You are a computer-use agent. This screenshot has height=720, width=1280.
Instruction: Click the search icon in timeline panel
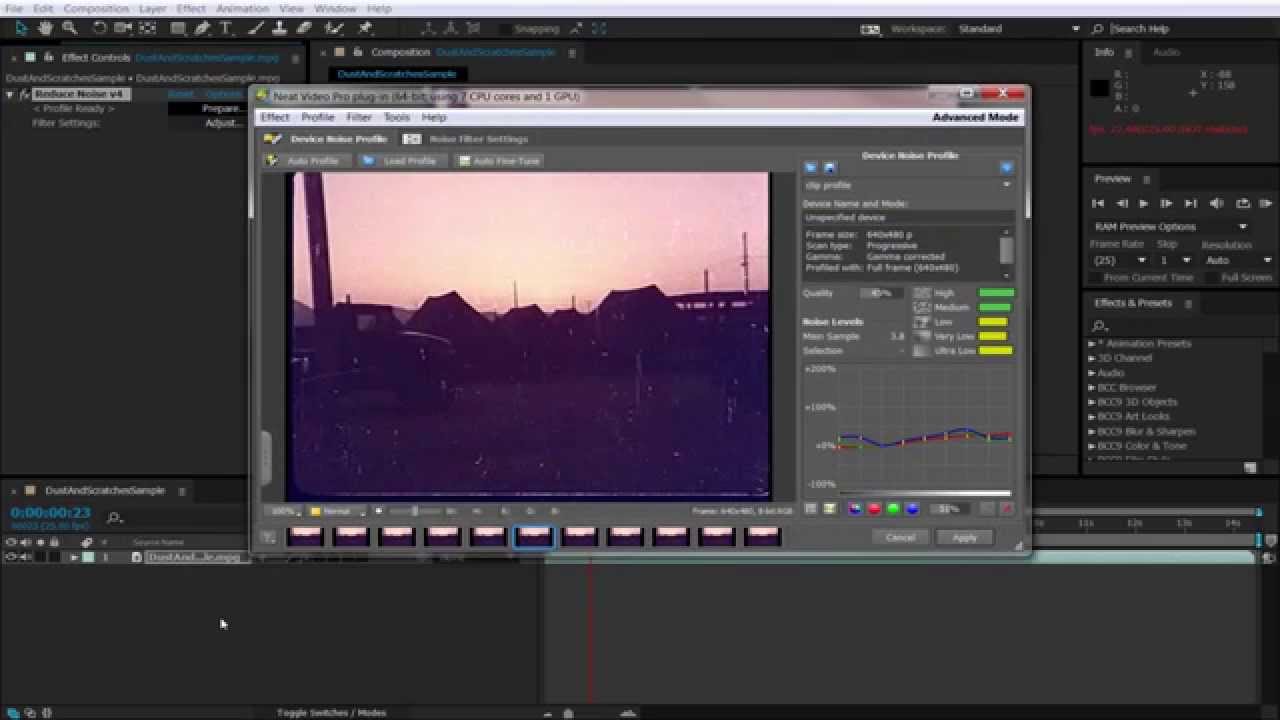pyautogui.click(x=114, y=517)
